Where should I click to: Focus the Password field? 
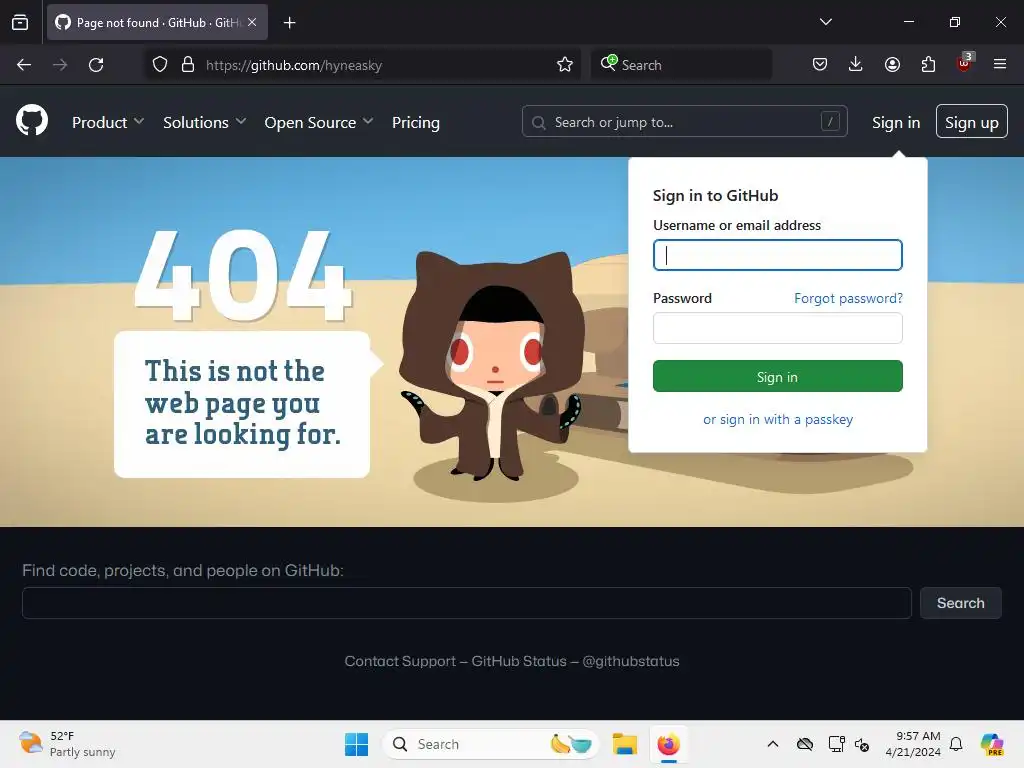click(x=777, y=328)
